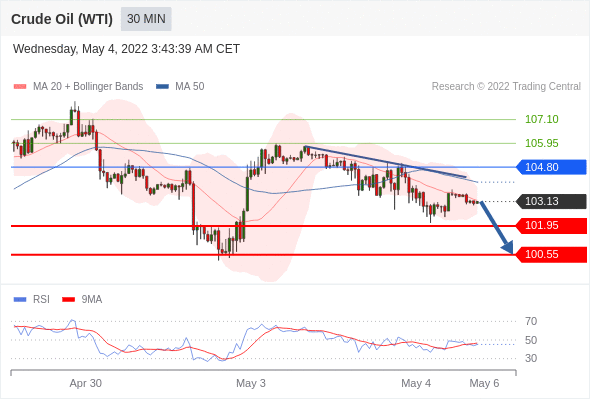Click the Research © 2022 Trading Central link
Viewport: 590px width, 400px height.
click(506, 87)
